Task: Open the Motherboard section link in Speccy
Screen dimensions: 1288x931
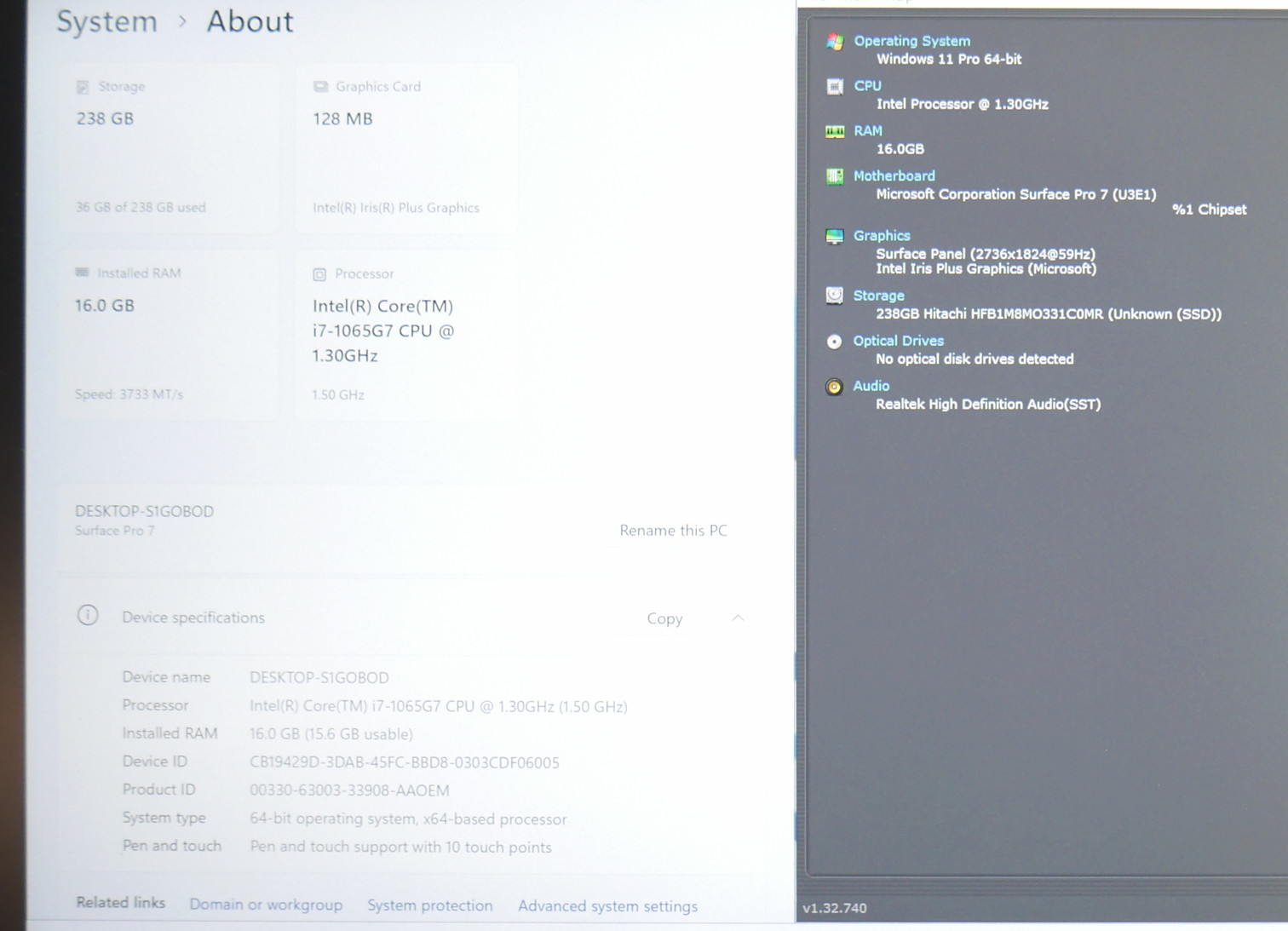Action: pos(894,176)
